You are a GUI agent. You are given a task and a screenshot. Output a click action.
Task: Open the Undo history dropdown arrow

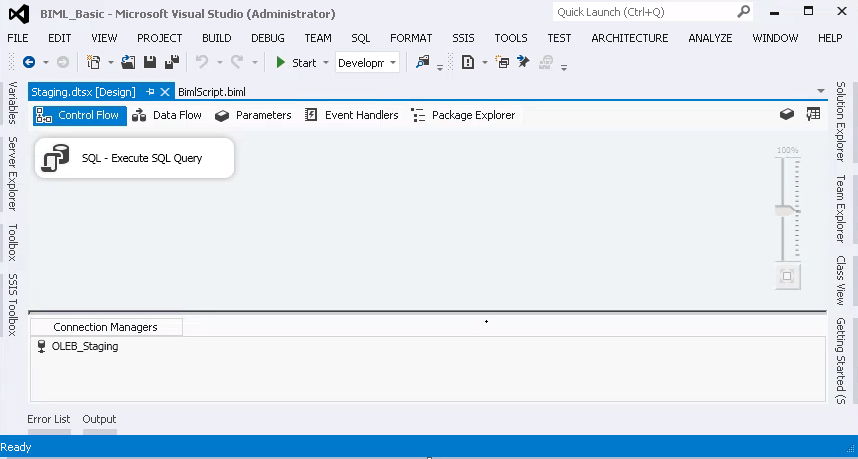point(219,63)
